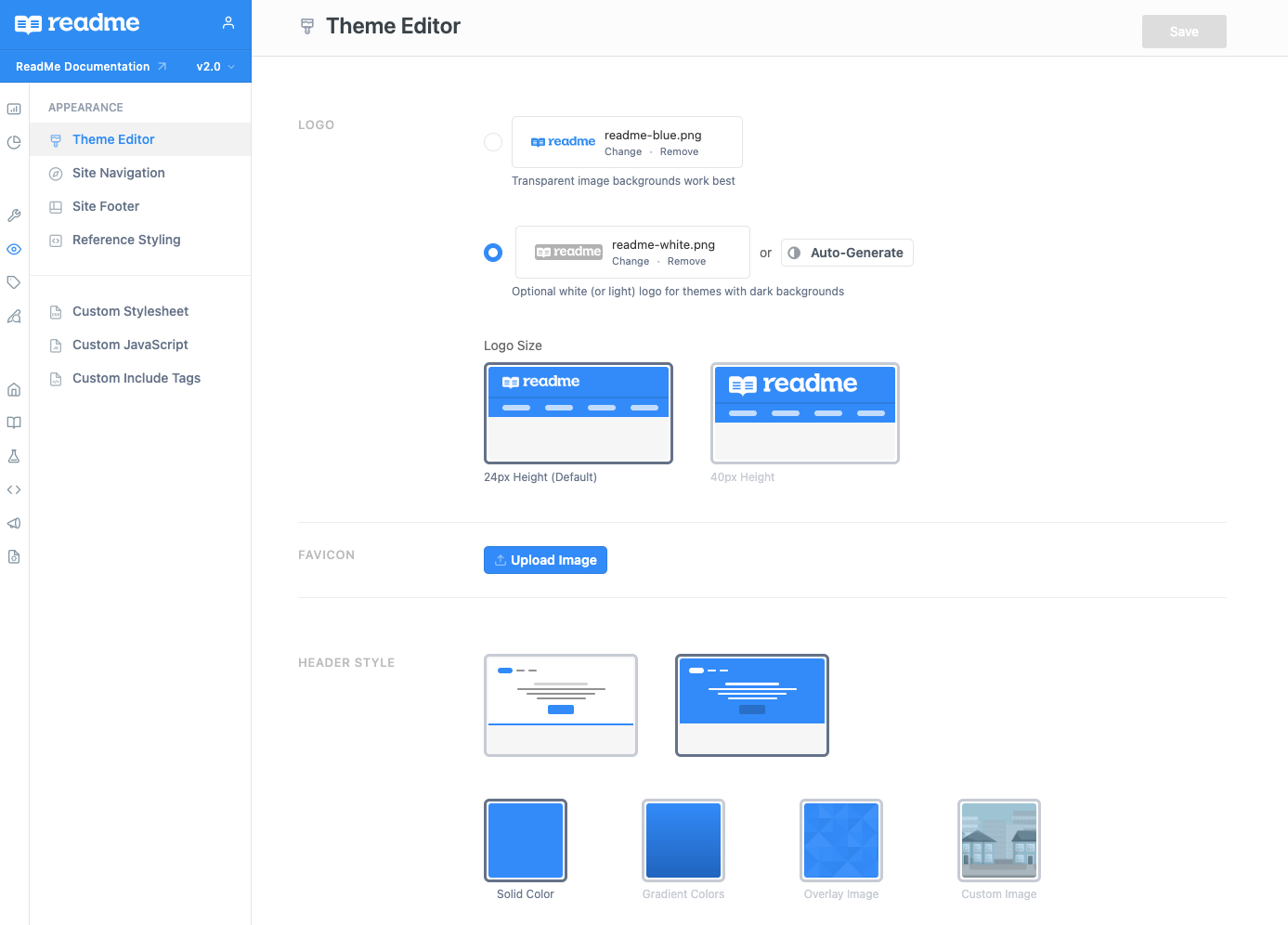Screen dimensions: 1288x925
Task: Click Remove under readme-blue.png
Action: tap(679, 151)
